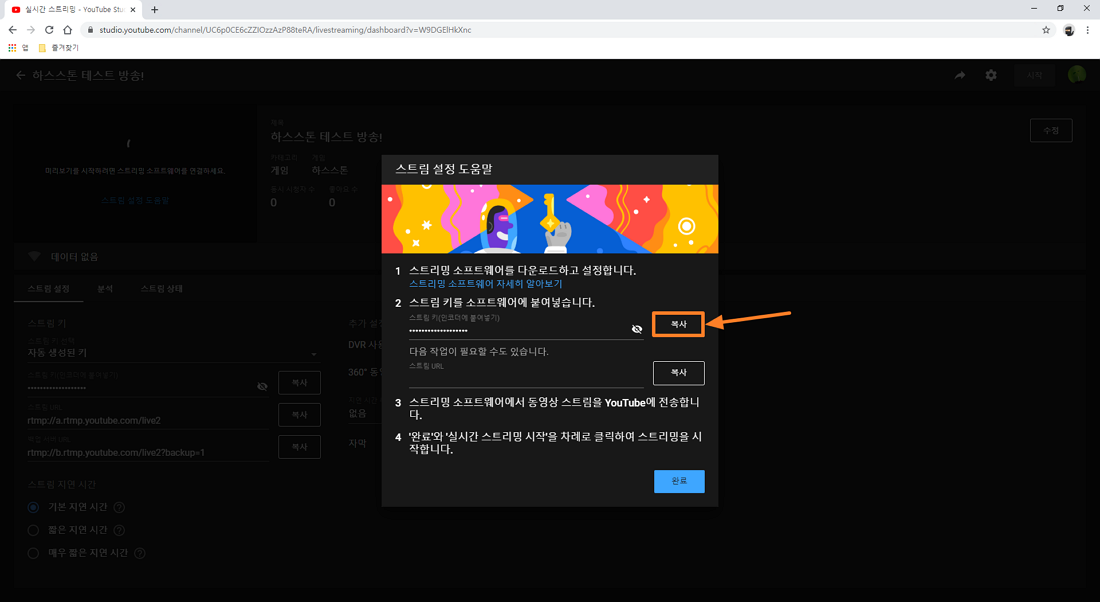This screenshot has width=1100, height=602.
Task: Click the browser address bar URL
Action: [x=285, y=30]
